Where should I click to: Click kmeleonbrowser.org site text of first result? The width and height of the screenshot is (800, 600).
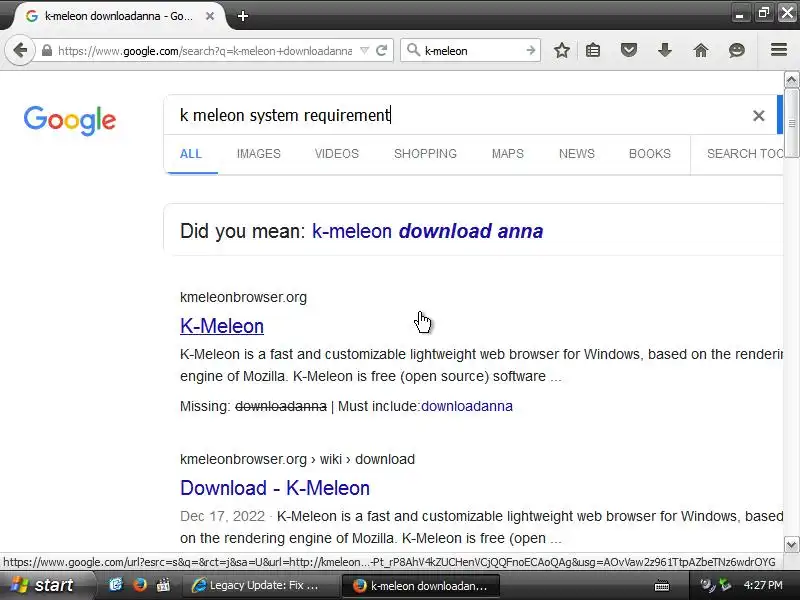coord(243,297)
